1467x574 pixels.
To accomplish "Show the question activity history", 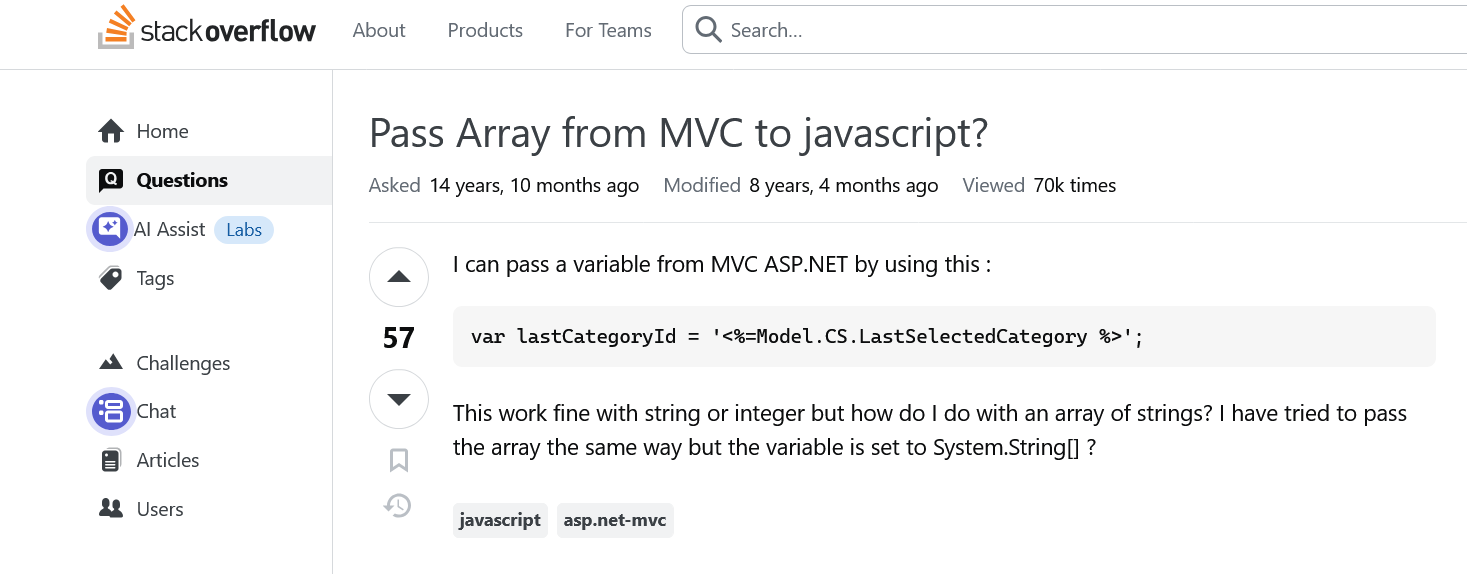I will pyautogui.click(x=398, y=506).
